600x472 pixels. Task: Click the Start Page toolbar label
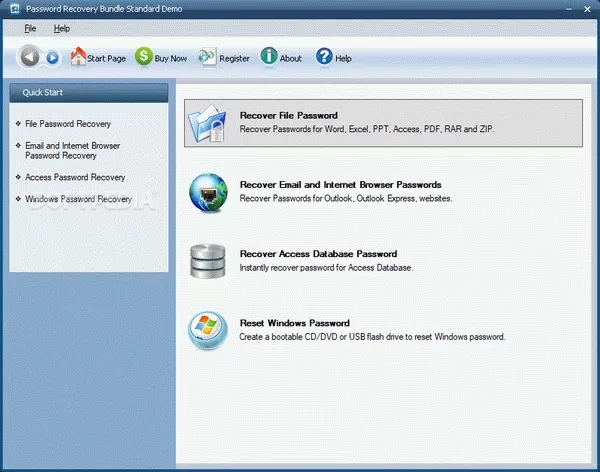106,59
